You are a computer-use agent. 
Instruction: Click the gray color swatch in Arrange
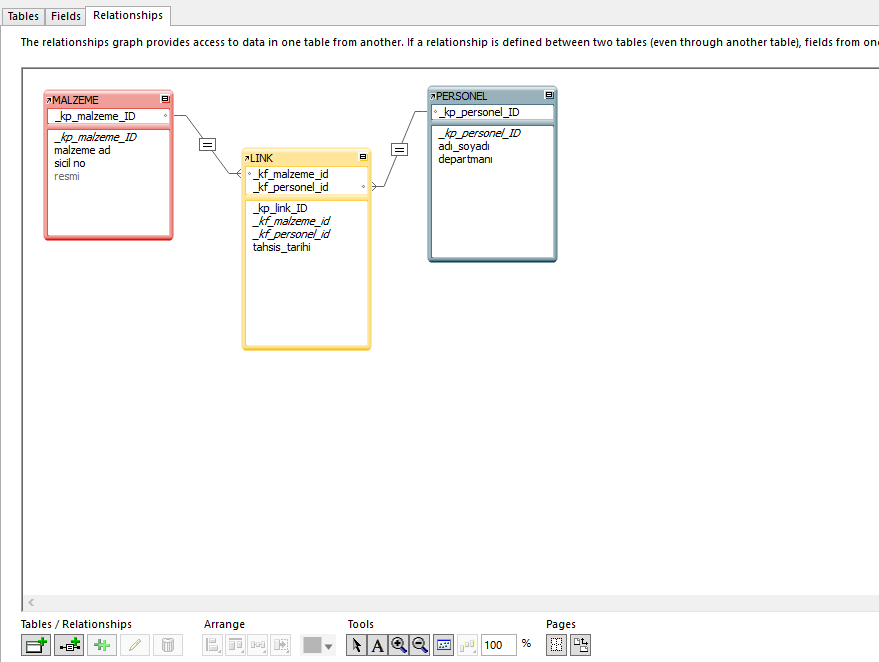tap(312, 645)
